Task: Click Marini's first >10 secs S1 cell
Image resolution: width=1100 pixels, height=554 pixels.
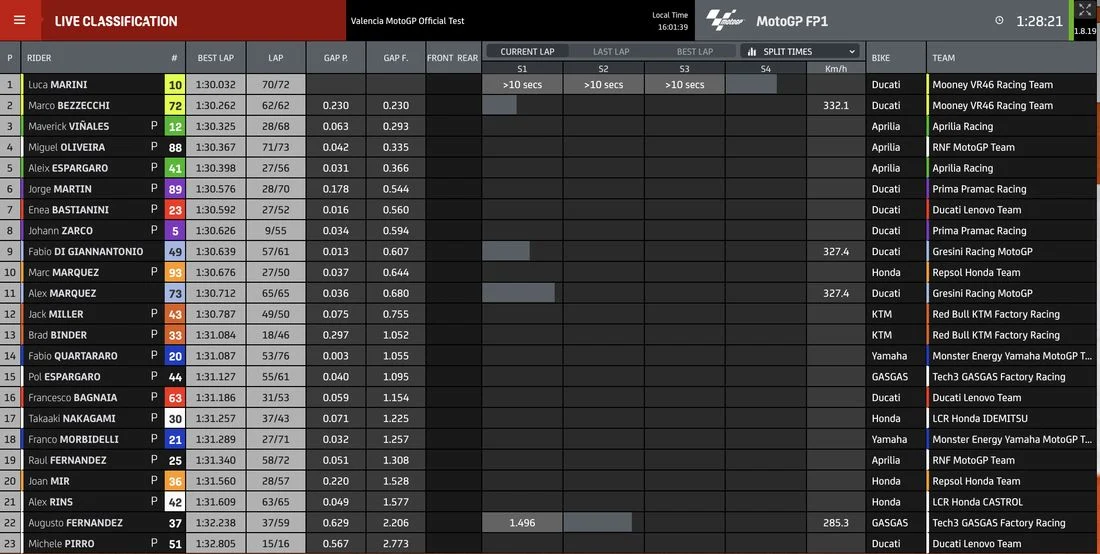Action: point(522,85)
